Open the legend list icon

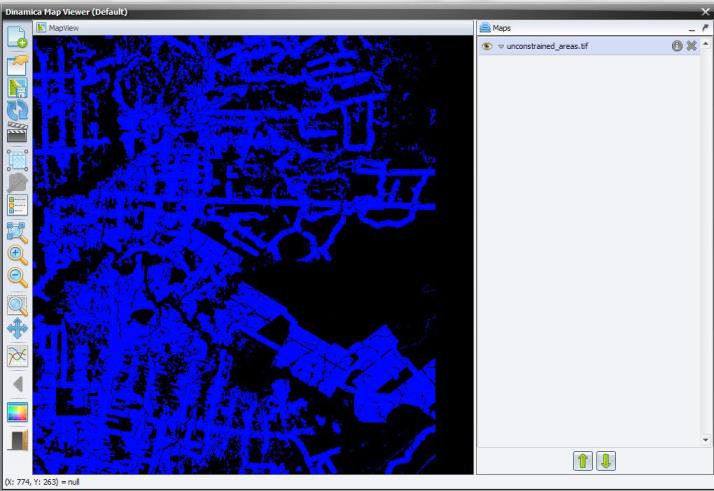[x=18, y=205]
